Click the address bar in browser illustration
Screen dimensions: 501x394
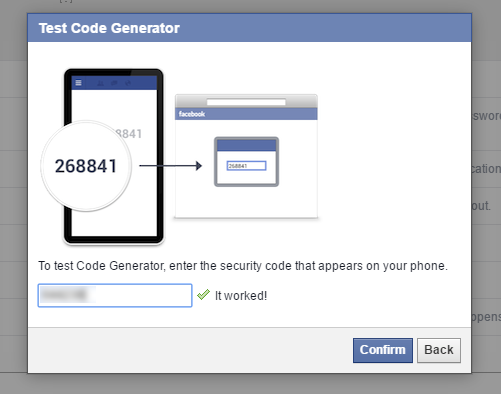pyautogui.click(x=246, y=102)
